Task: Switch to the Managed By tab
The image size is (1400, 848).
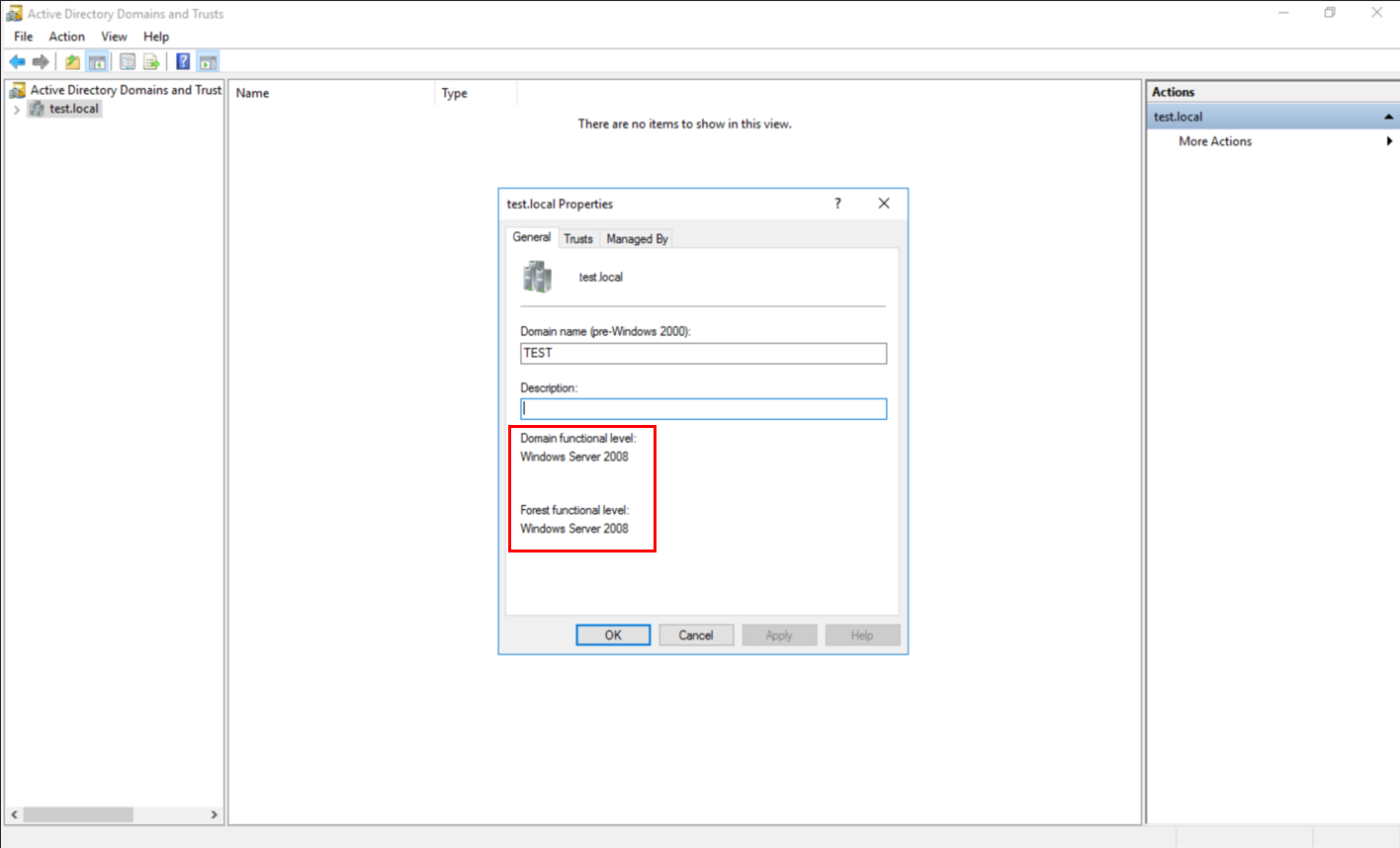Action: tap(637, 239)
